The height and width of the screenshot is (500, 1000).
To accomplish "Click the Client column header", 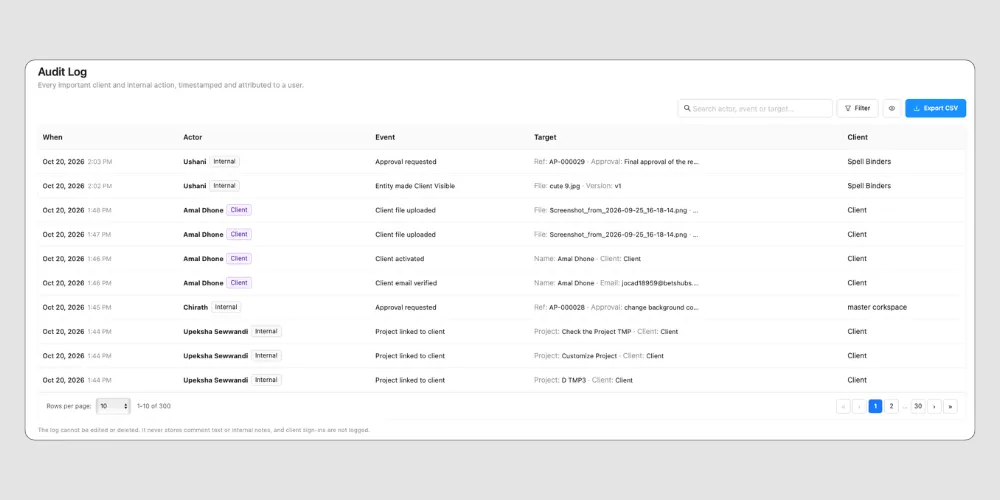I will (x=858, y=137).
